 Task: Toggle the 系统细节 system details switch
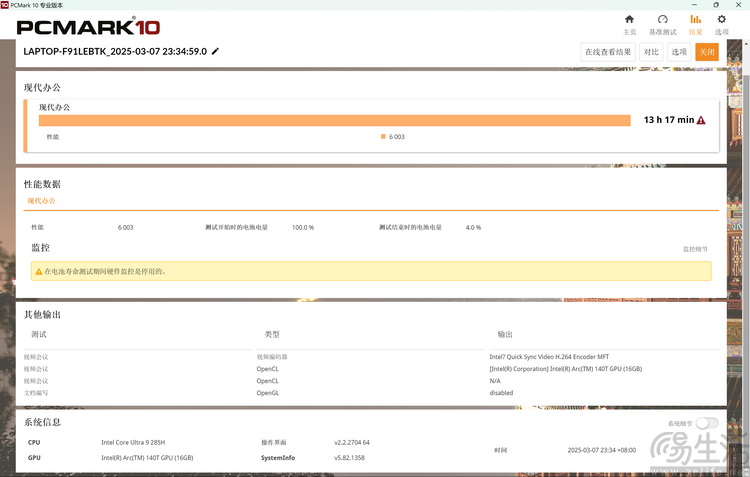[x=707, y=423]
